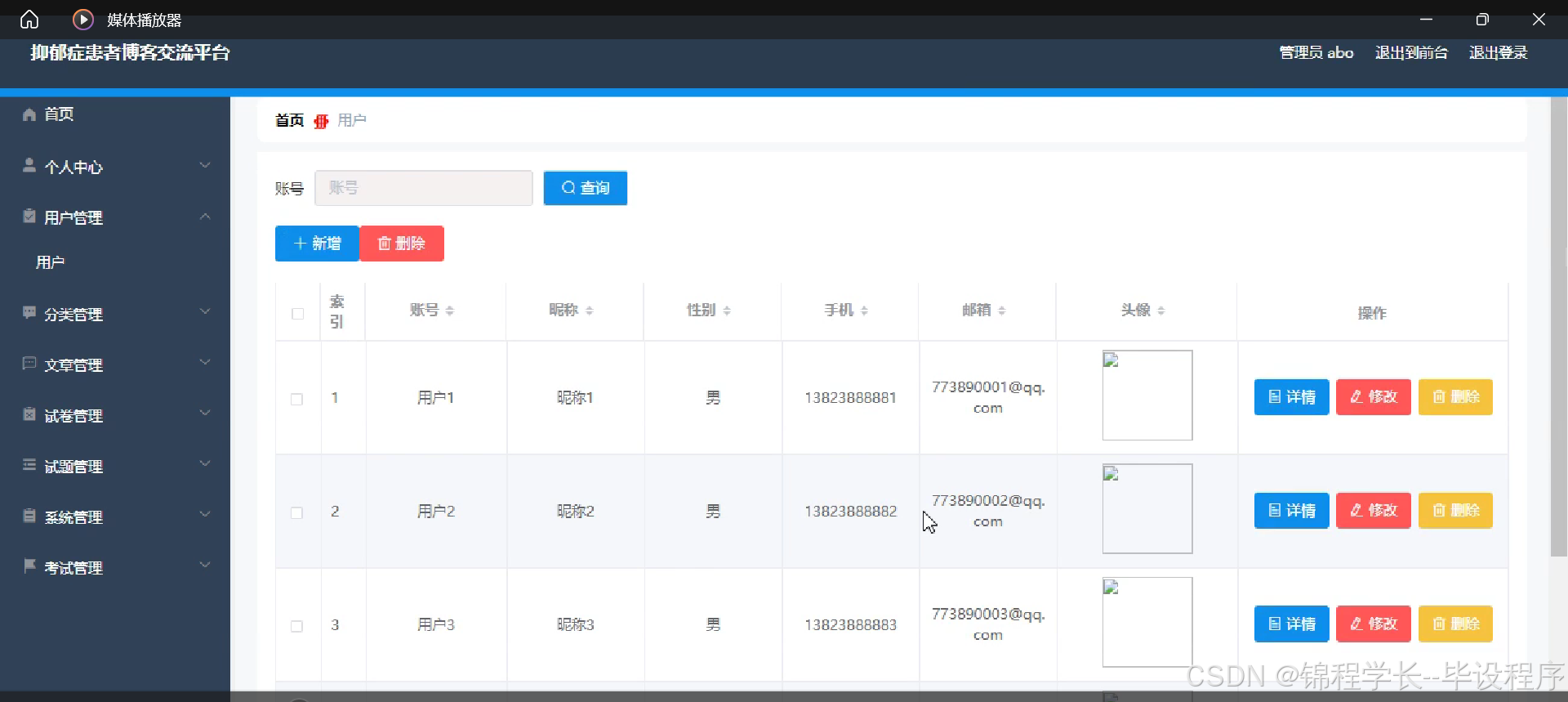The height and width of the screenshot is (702, 1568).
Task: Expand the 个人中心 chevron
Action: [205, 165]
